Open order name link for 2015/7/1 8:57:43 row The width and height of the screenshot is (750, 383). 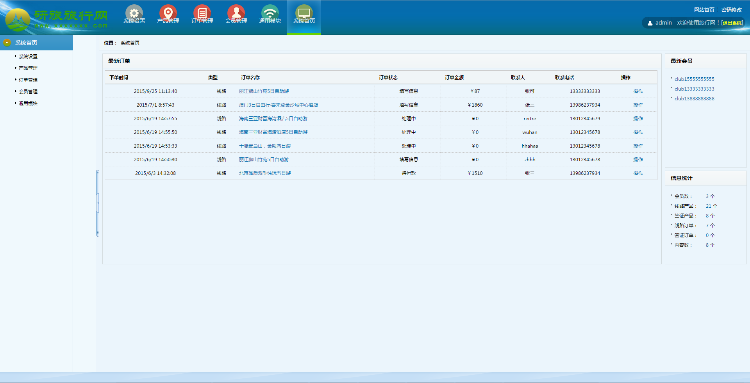pos(279,105)
